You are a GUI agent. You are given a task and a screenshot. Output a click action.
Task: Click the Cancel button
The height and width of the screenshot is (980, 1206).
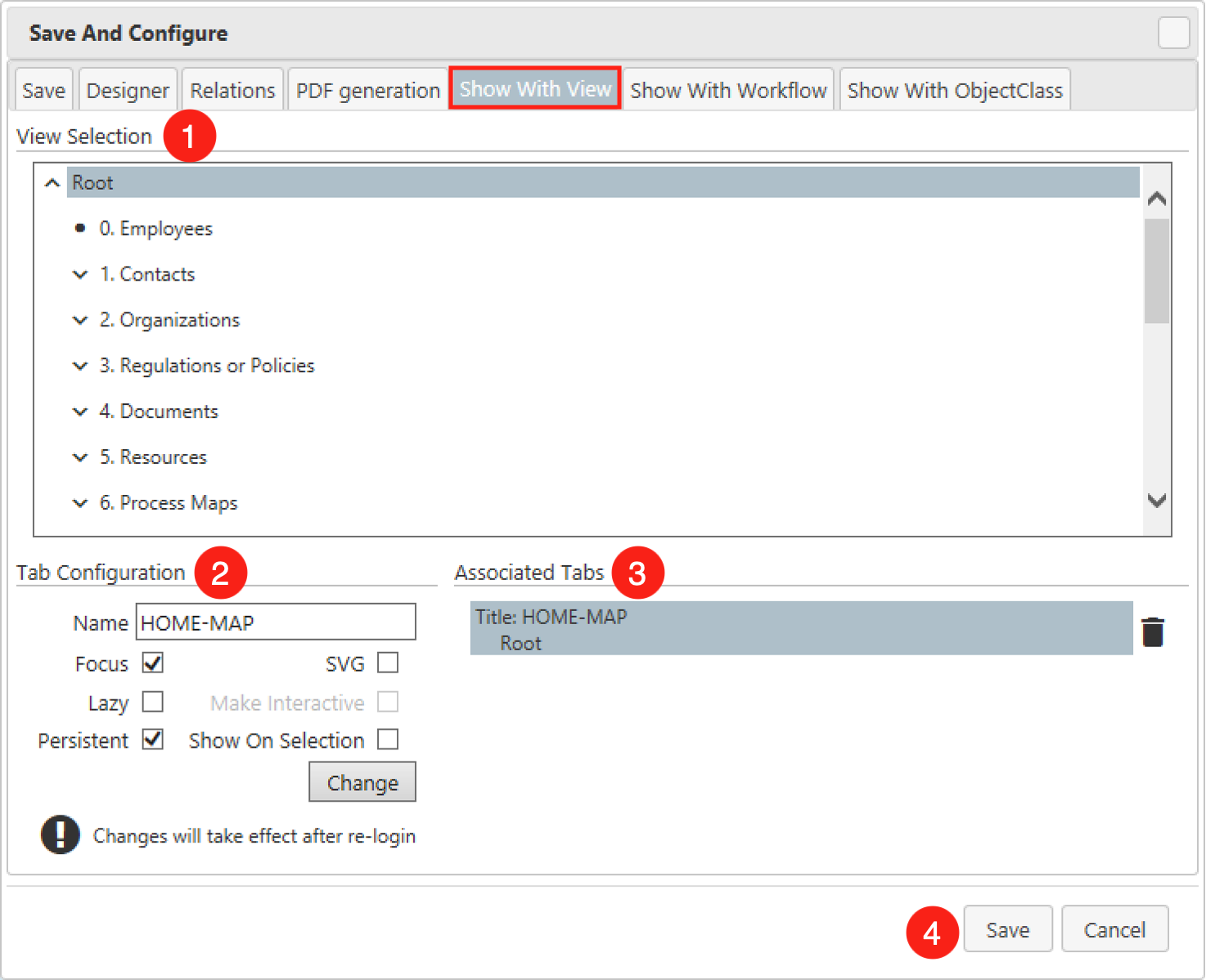pos(1114,929)
